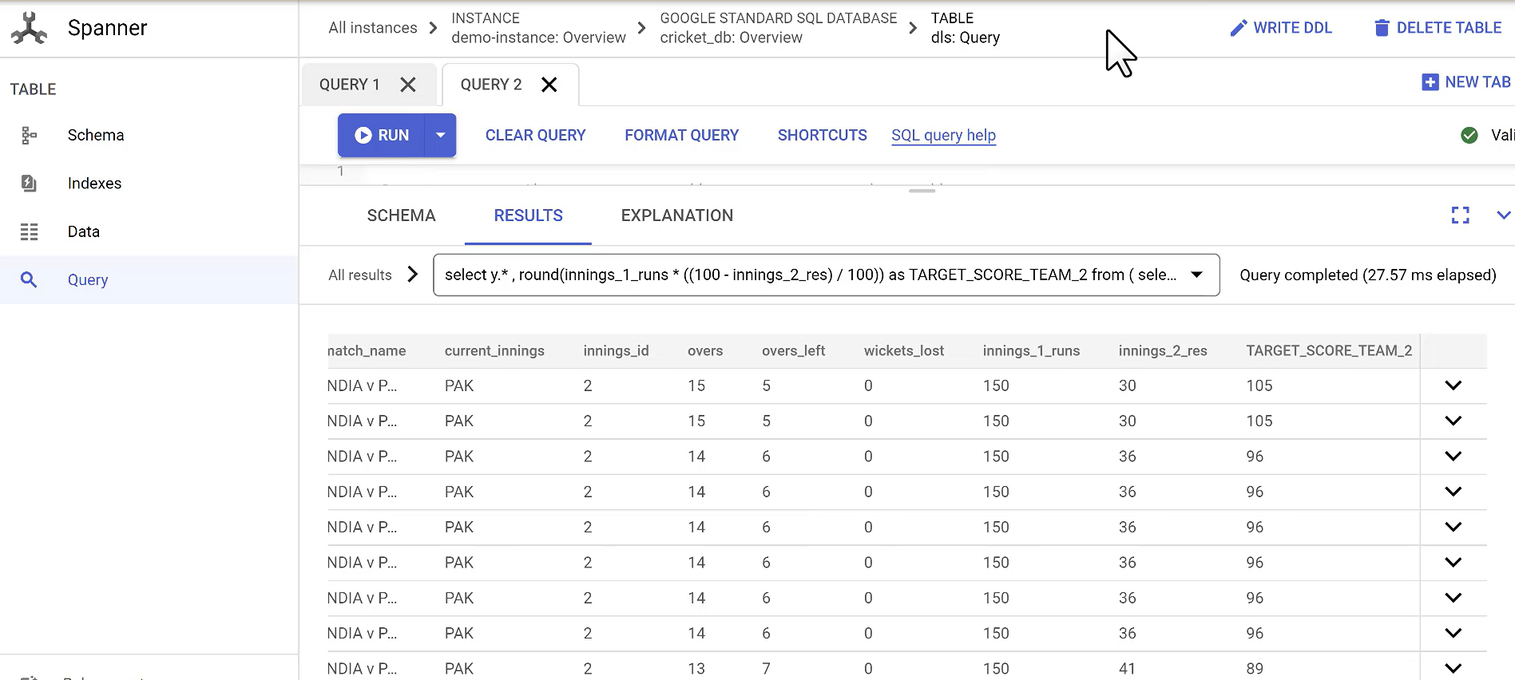Click overs value 13 in last row
The height and width of the screenshot is (680, 1515).
[696, 669]
